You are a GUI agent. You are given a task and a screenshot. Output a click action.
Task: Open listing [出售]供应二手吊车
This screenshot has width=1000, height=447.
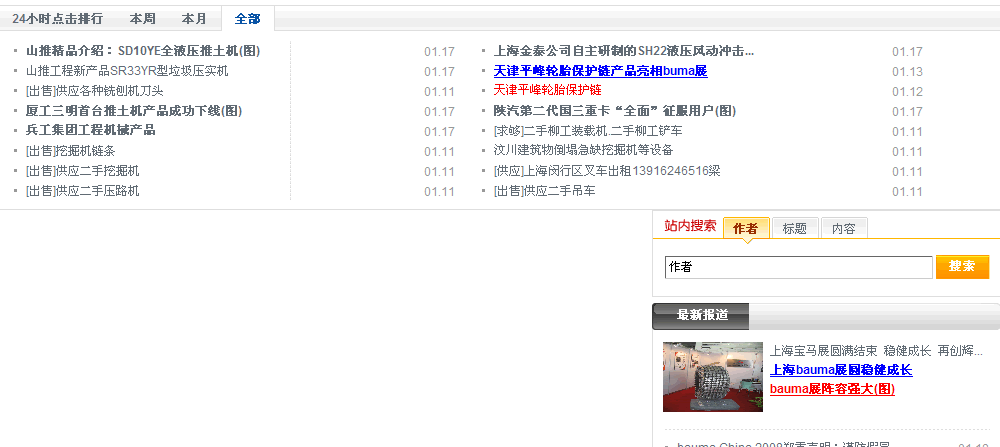tap(545, 191)
